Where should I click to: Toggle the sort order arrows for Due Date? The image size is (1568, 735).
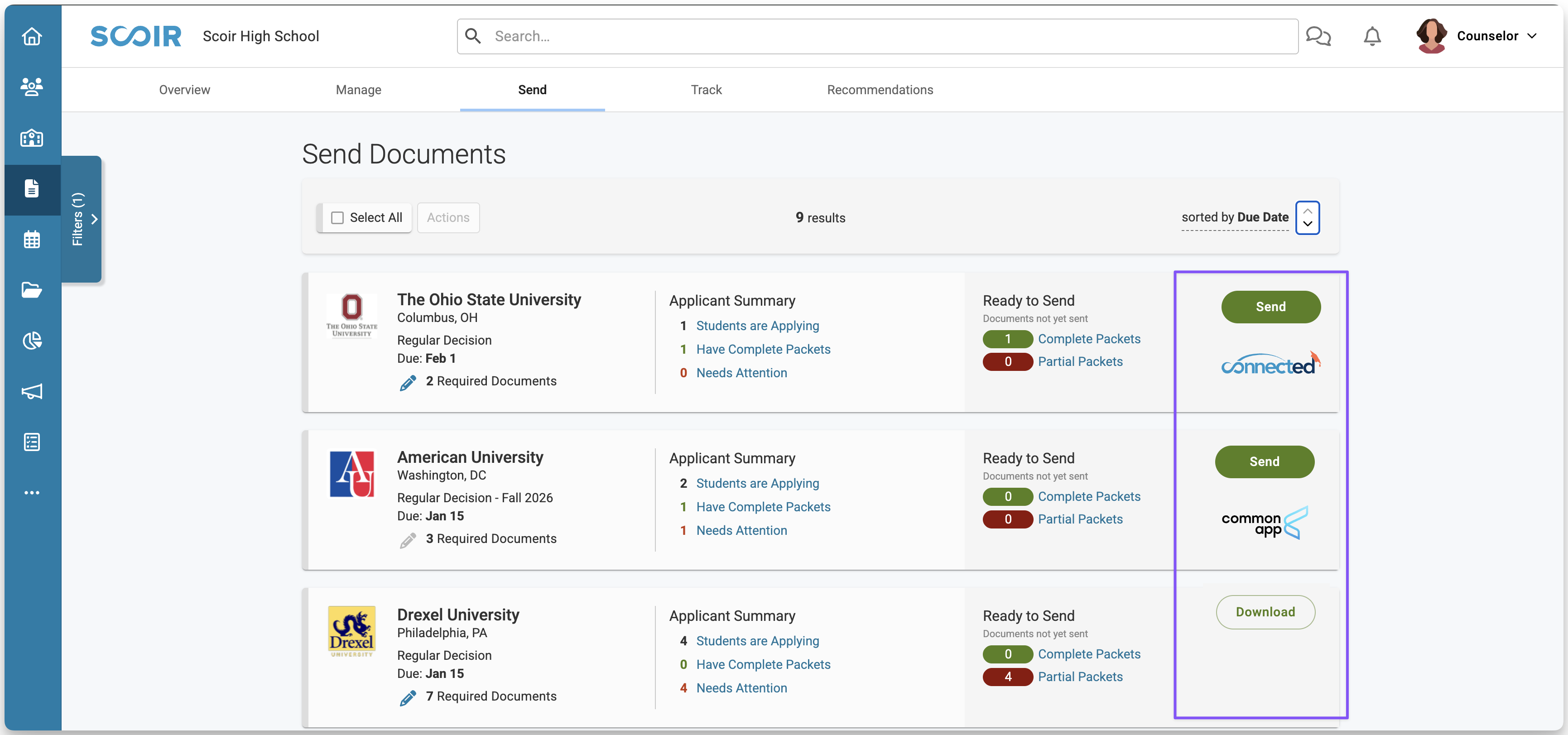tap(1307, 218)
